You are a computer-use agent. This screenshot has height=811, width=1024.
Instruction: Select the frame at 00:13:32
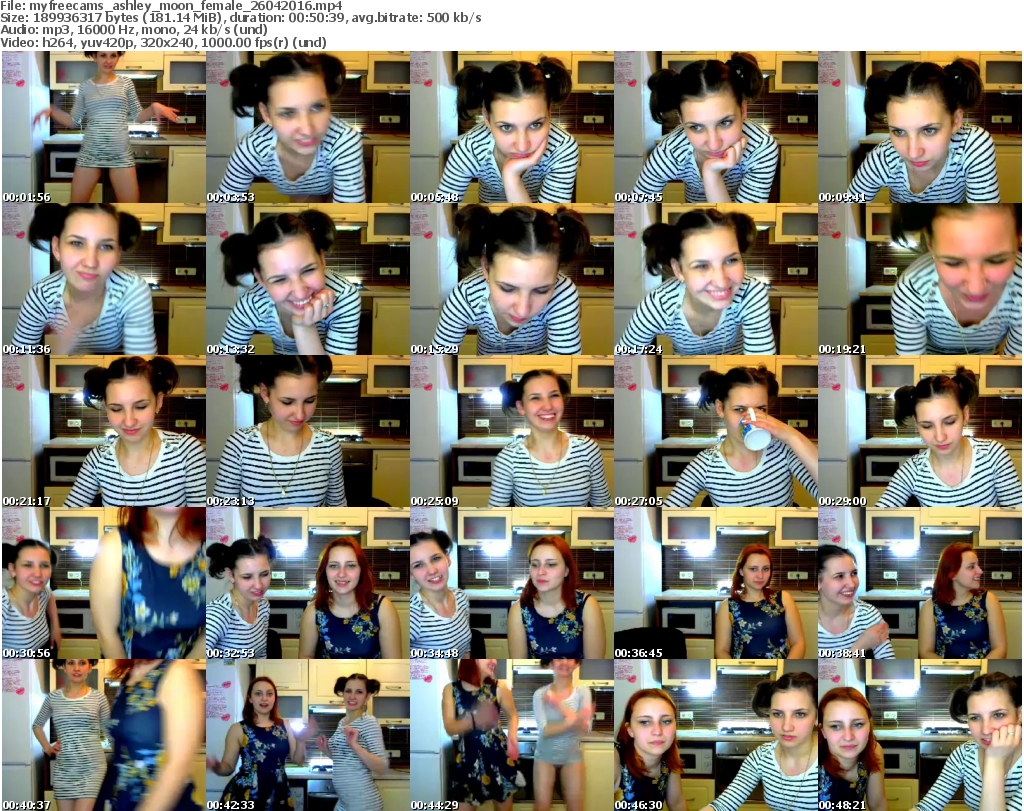(x=308, y=279)
